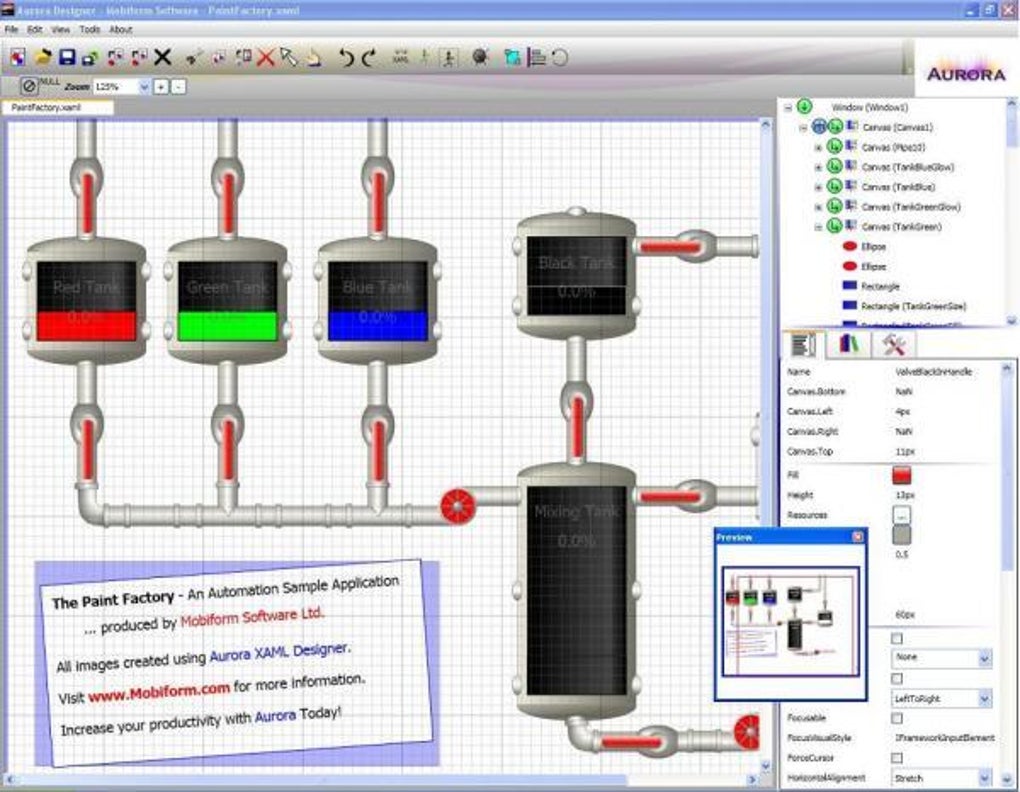Open the Edit menu
This screenshot has width=1020, height=792.
click(34, 29)
